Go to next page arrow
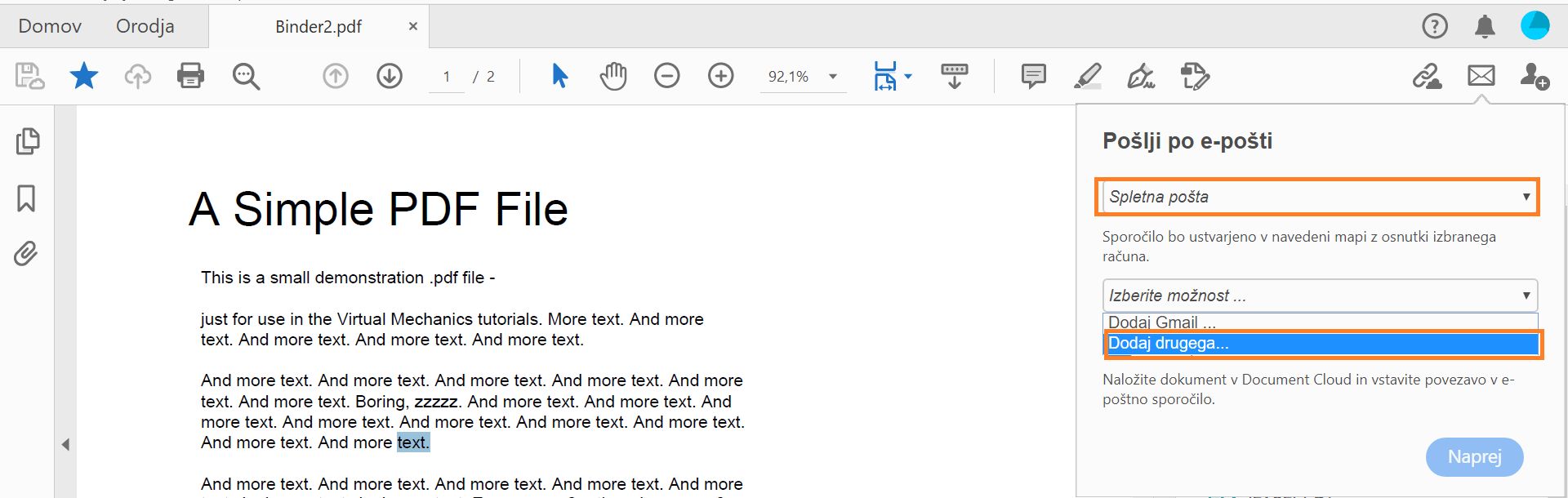The height and width of the screenshot is (498, 1568). [390, 76]
